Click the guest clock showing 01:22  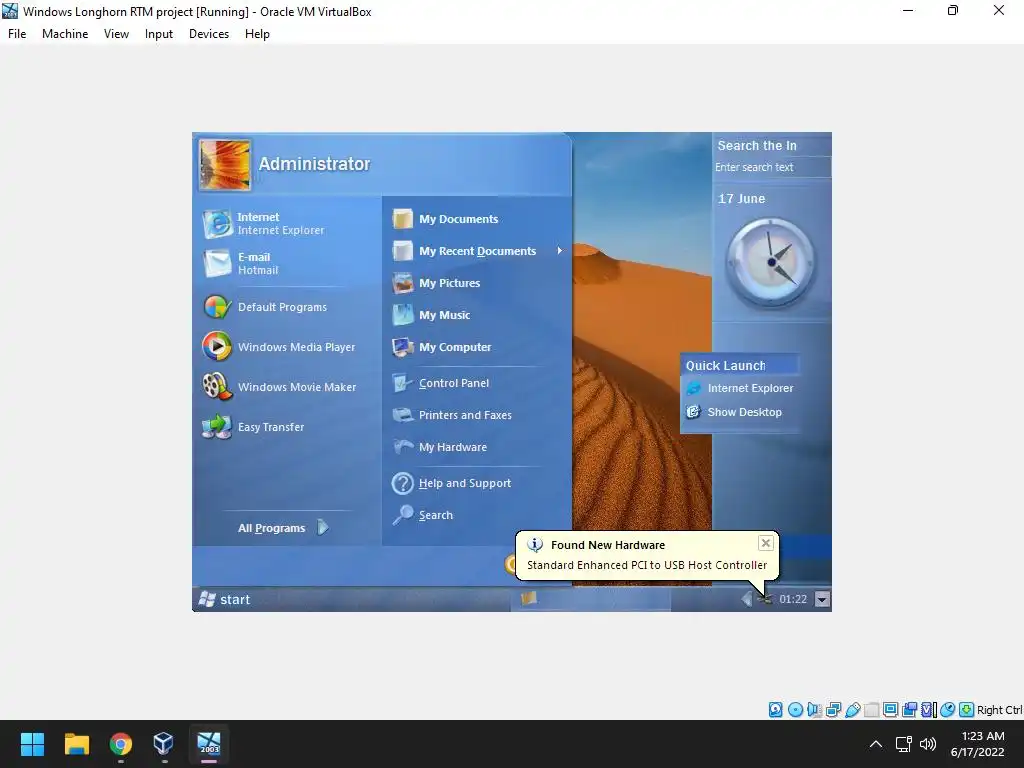[793, 600]
